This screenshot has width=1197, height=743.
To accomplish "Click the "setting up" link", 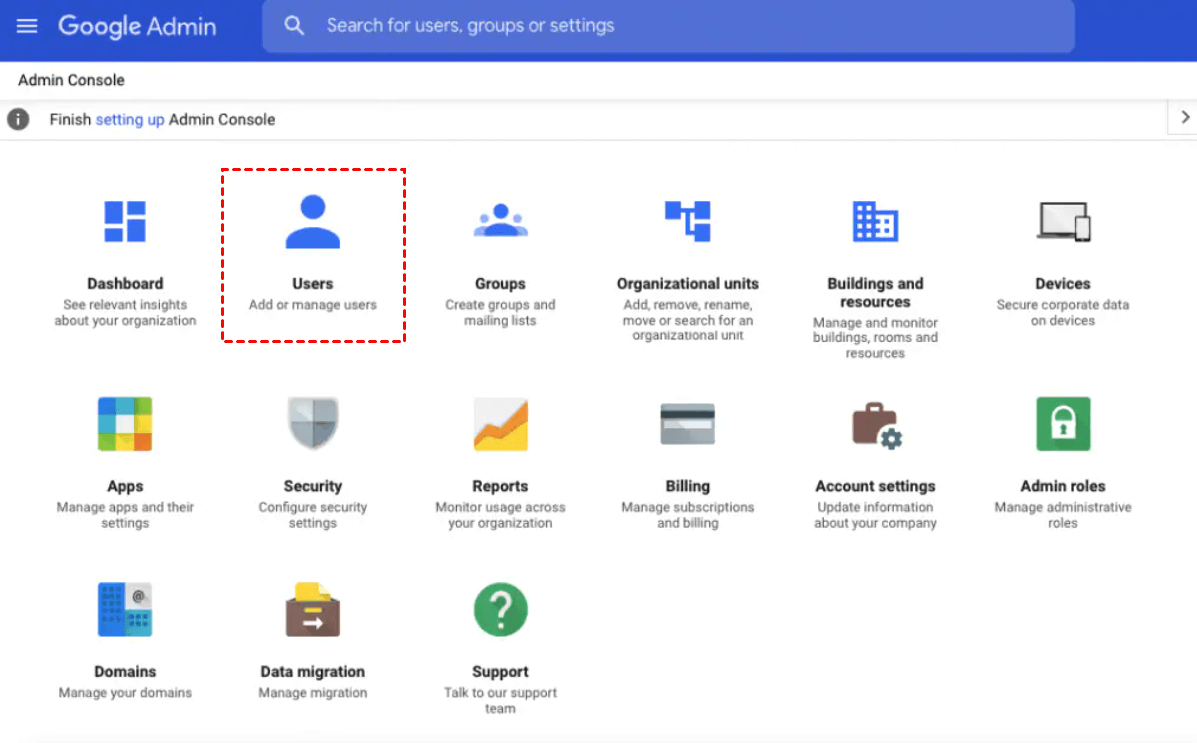I will pos(130,120).
